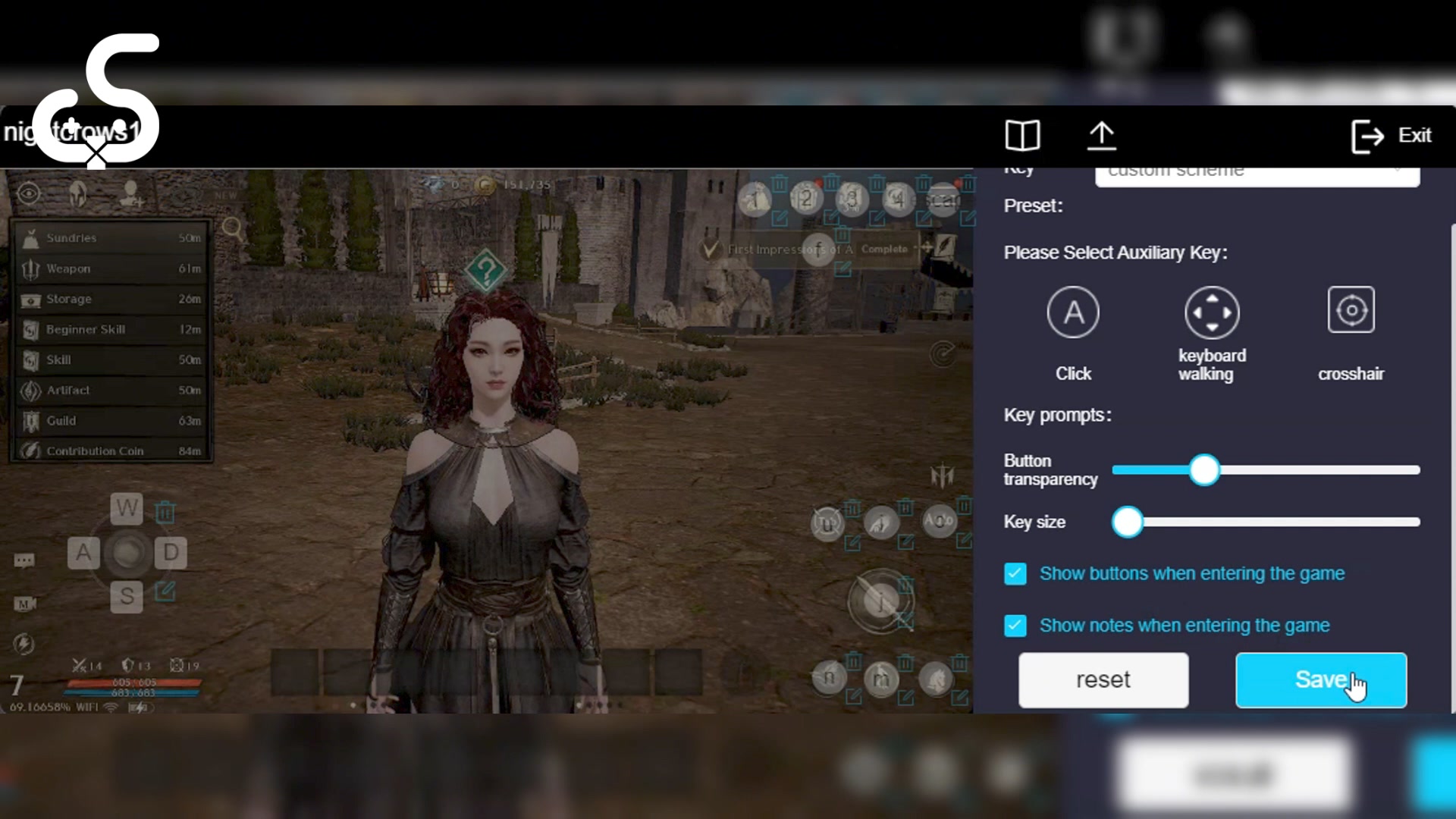Select the Guild list row
Image resolution: width=1456 pixels, height=819 pixels.
(111, 420)
